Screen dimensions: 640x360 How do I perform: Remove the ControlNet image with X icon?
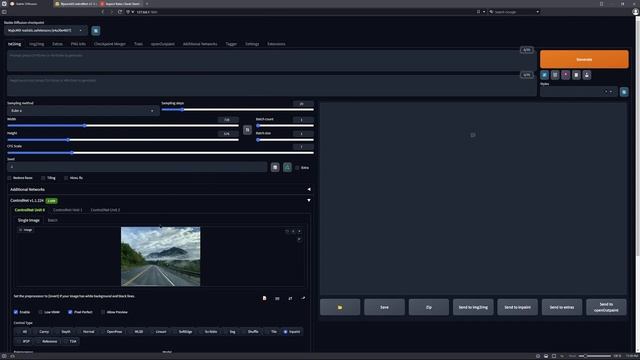[x=299, y=231]
